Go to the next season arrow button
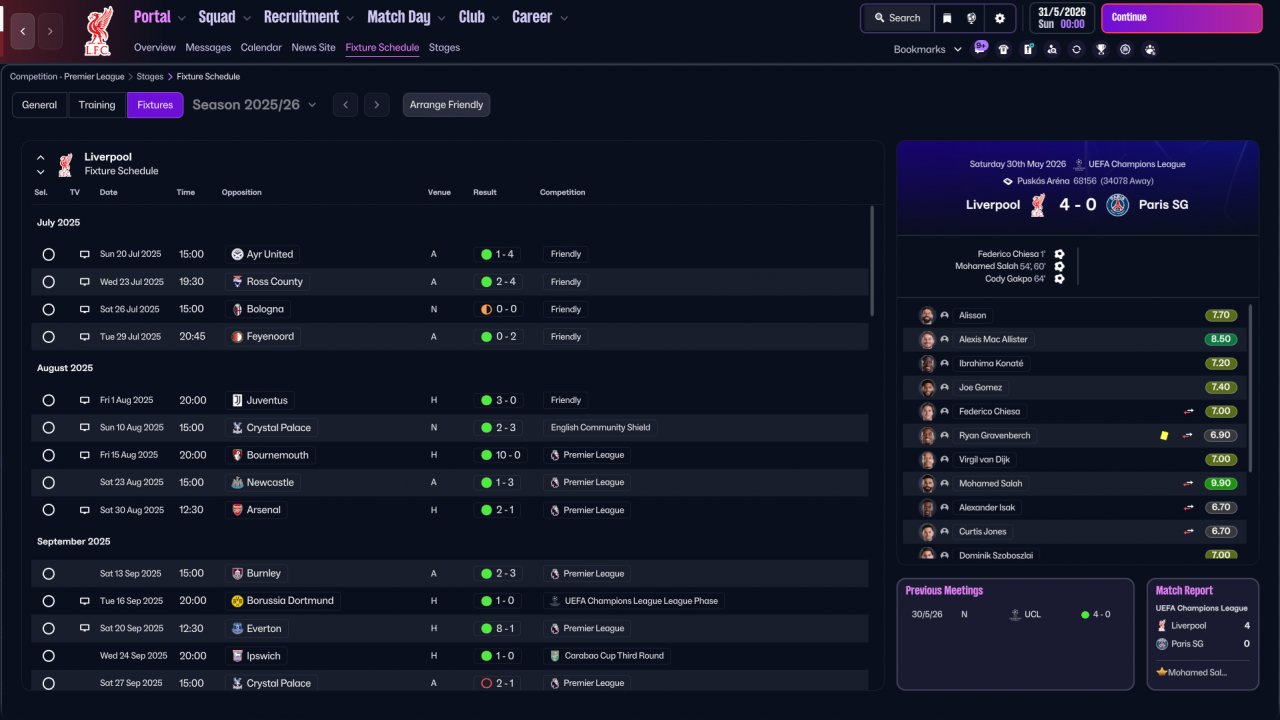The image size is (1280, 720). 376,105
